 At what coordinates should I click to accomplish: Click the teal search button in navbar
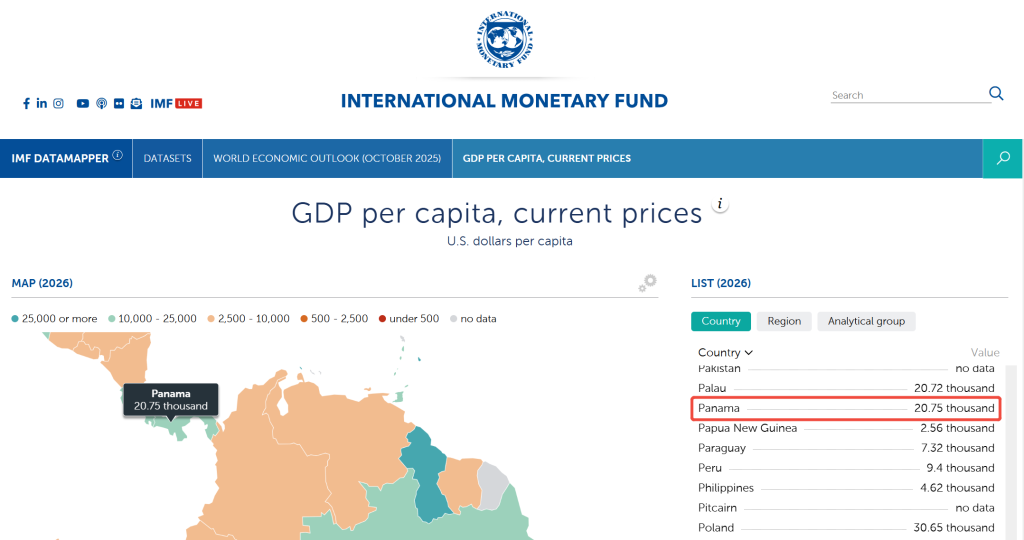(x=1003, y=158)
